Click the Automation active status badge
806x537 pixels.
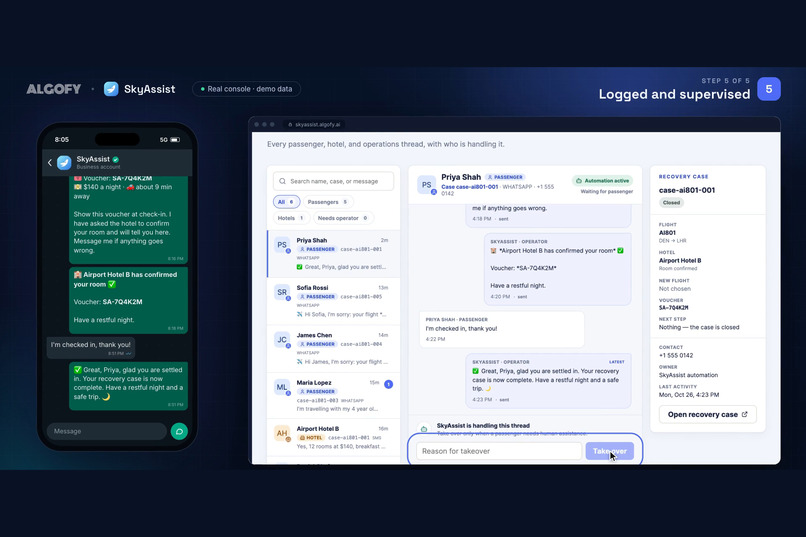(602, 181)
